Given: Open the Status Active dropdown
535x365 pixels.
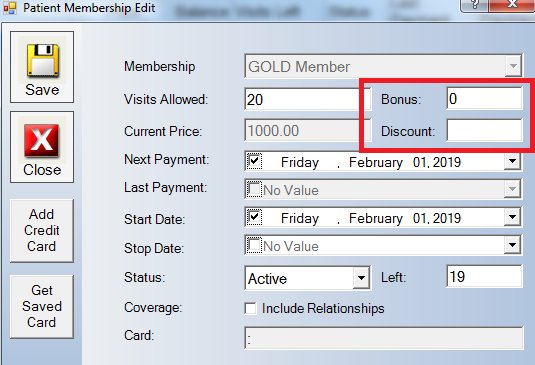Looking at the screenshot, I should 361,278.
